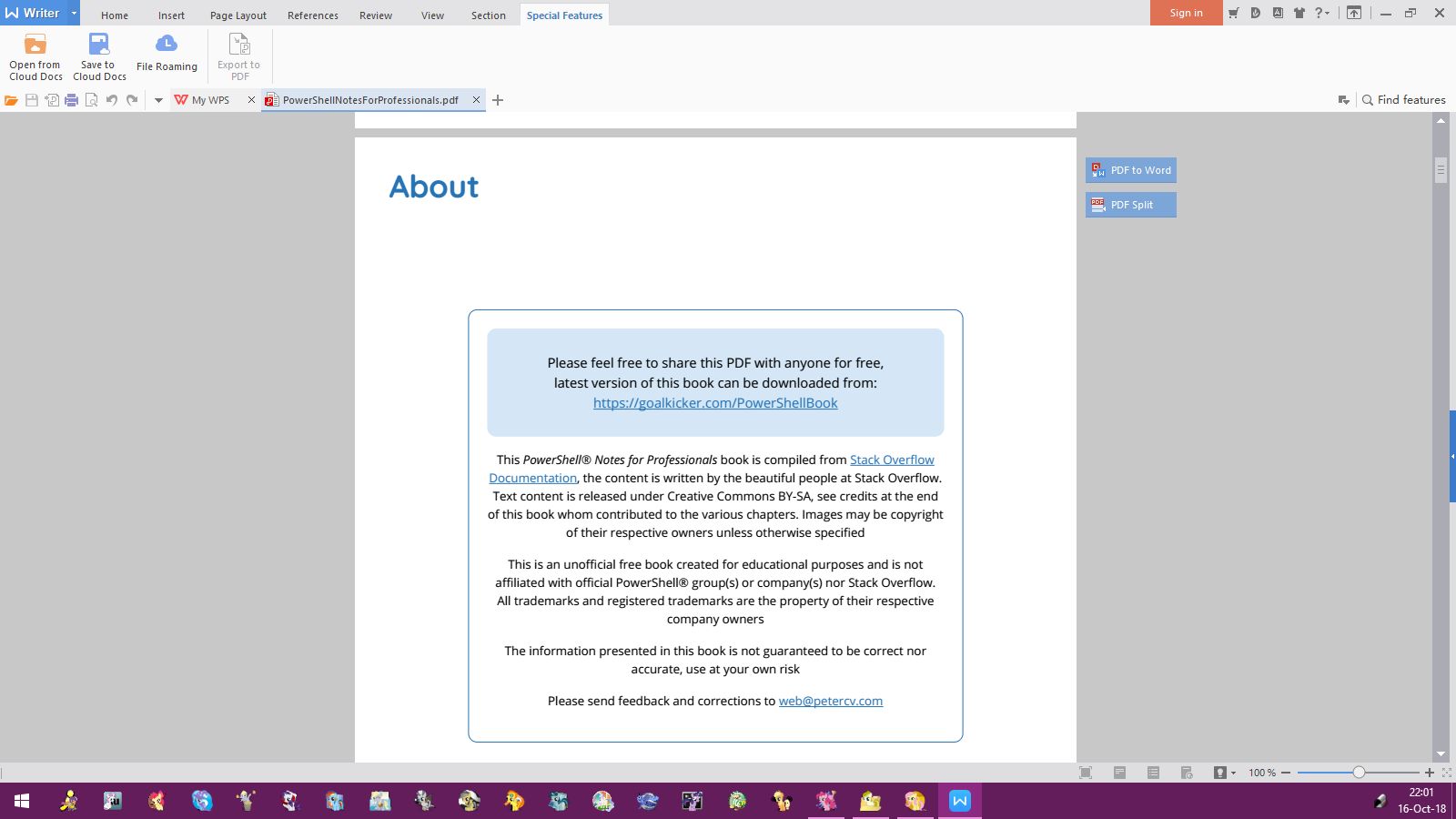Click the About heading text
The width and height of the screenshot is (1456, 819).
click(434, 187)
